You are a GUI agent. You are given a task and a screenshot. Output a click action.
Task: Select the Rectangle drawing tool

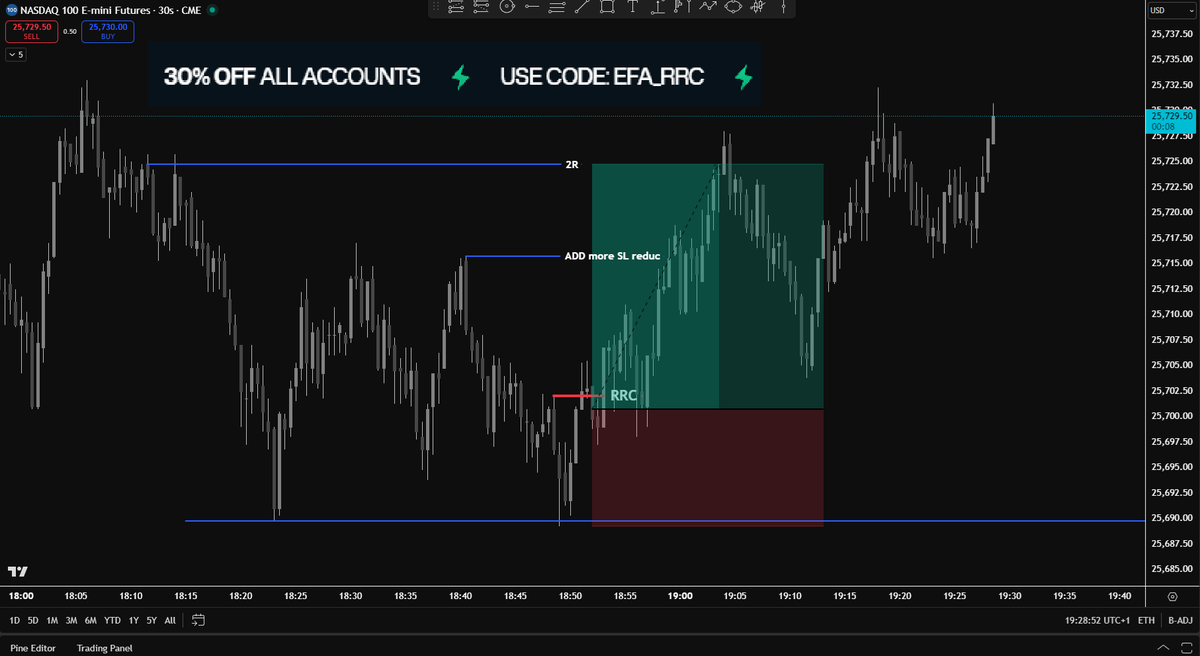point(607,7)
